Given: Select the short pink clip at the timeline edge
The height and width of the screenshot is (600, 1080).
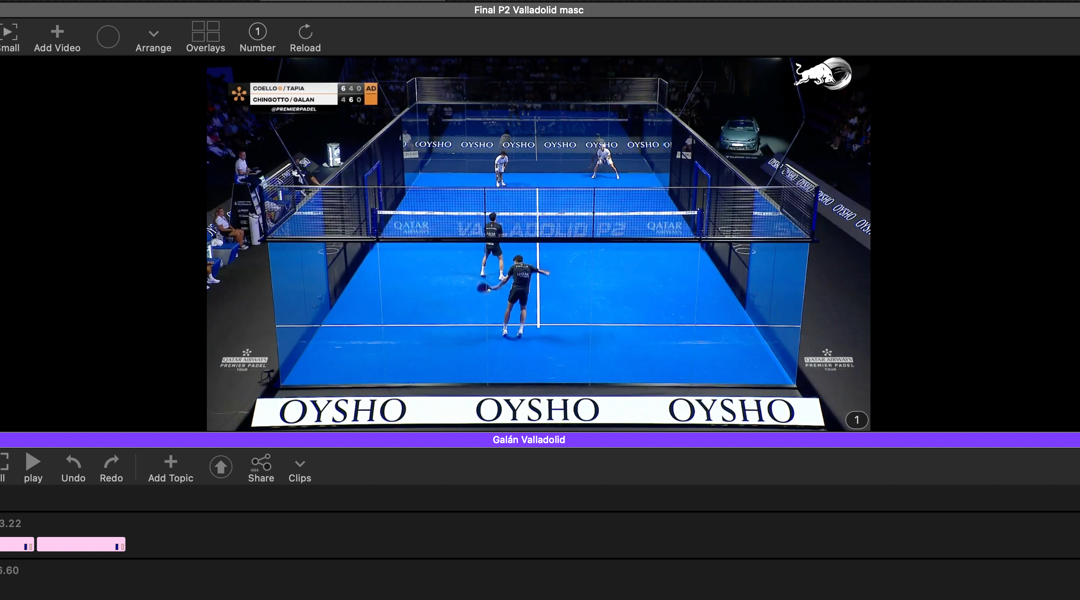Looking at the screenshot, I should [17, 545].
